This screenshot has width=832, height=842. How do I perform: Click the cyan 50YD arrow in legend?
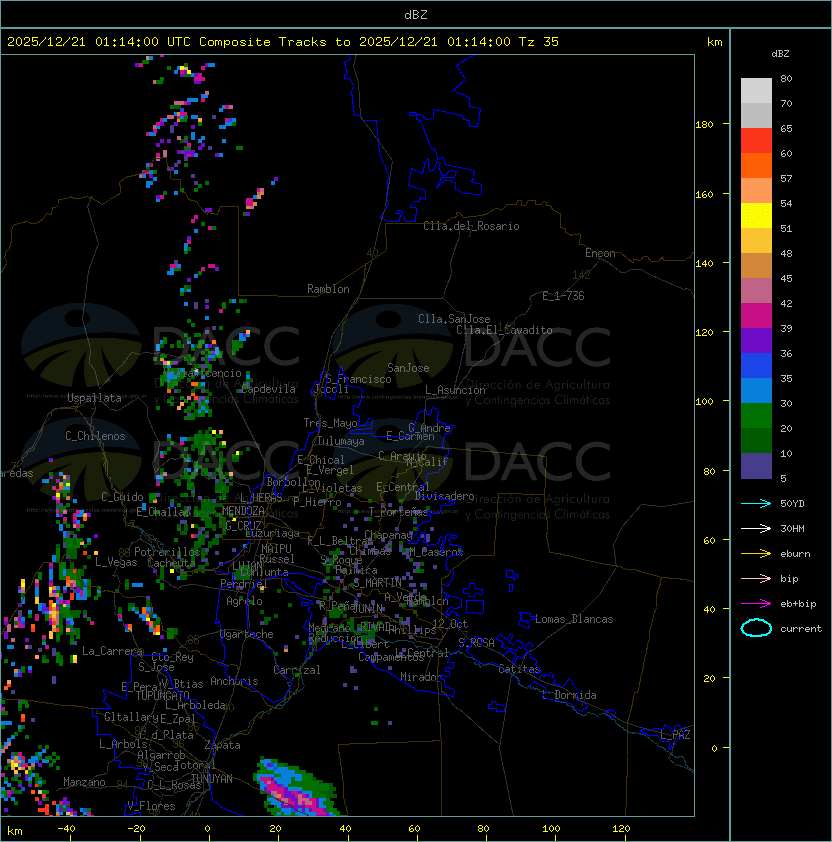click(x=756, y=503)
